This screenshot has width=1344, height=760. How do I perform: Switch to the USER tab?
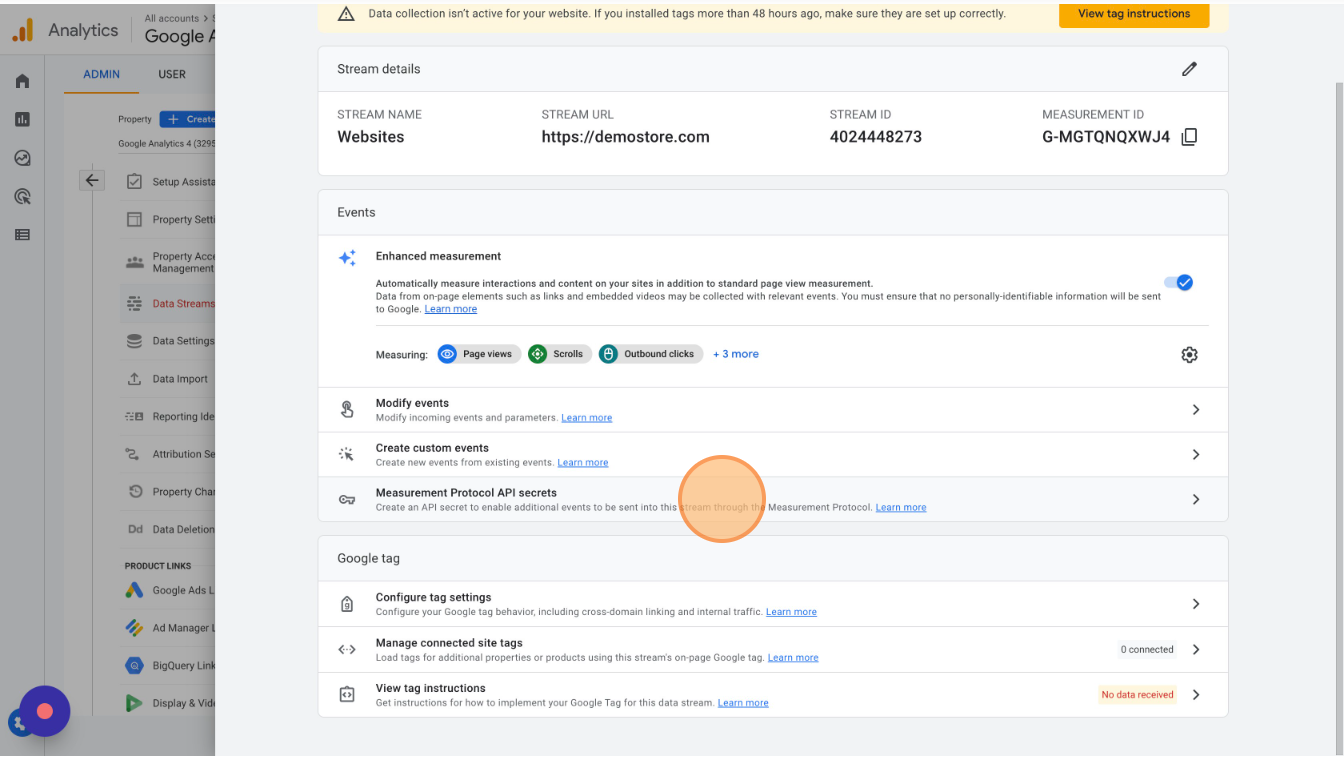pyautogui.click(x=172, y=74)
